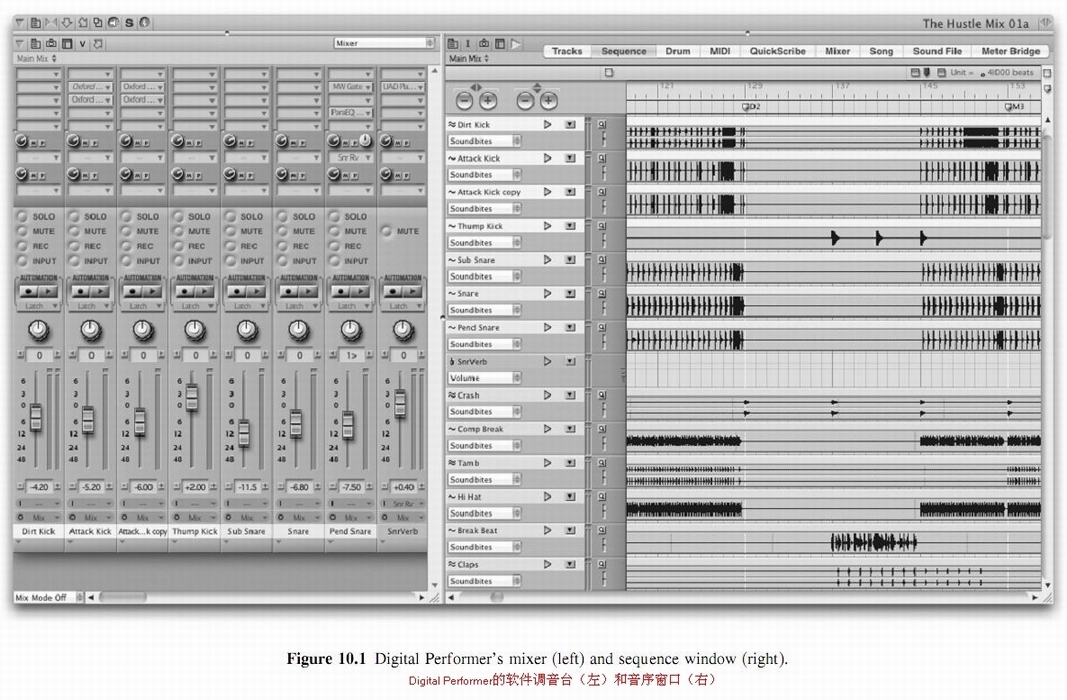The height and width of the screenshot is (700, 1067).
Task: Record-arm the Thump Kick channel
Action: (178, 246)
